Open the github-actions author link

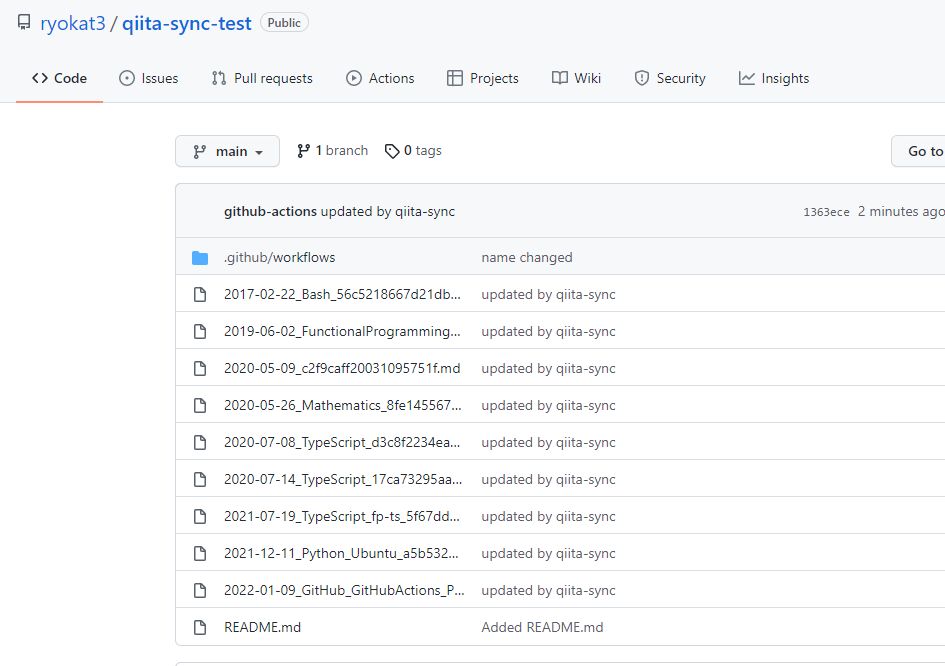click(270, 212)
